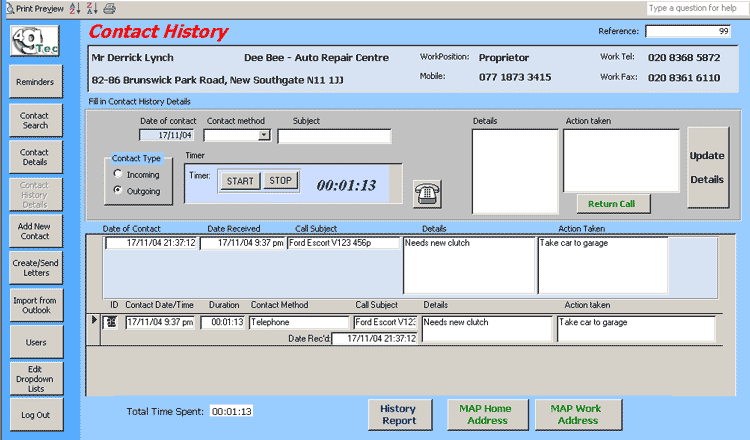The width and height of the screenshot is (750, 440).
Task: Click the Total Time Spent value 00:01:13
Action: (232, 411)
